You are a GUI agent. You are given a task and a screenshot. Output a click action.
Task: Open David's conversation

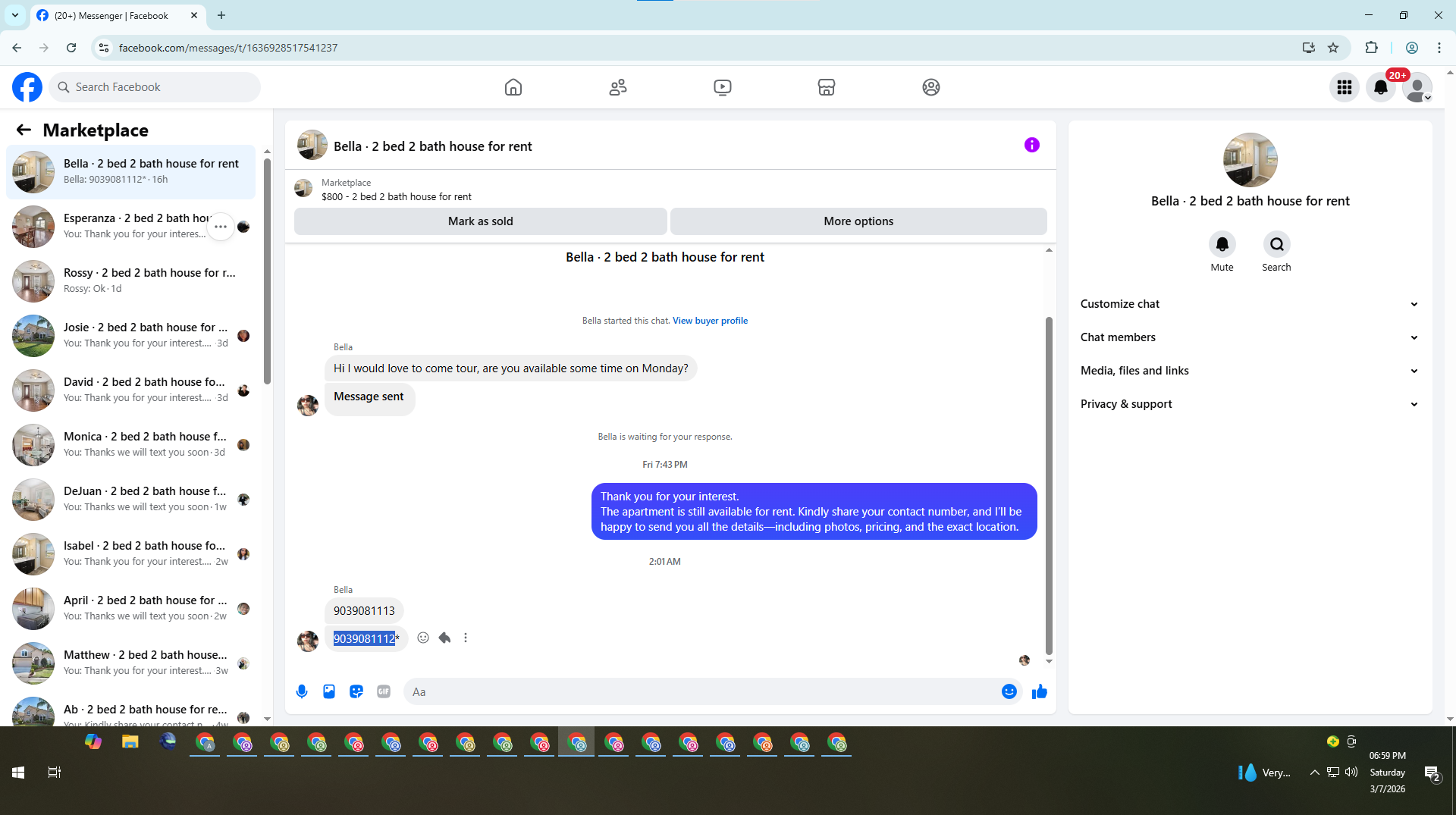pyautogui.click(x=130, y=390)
